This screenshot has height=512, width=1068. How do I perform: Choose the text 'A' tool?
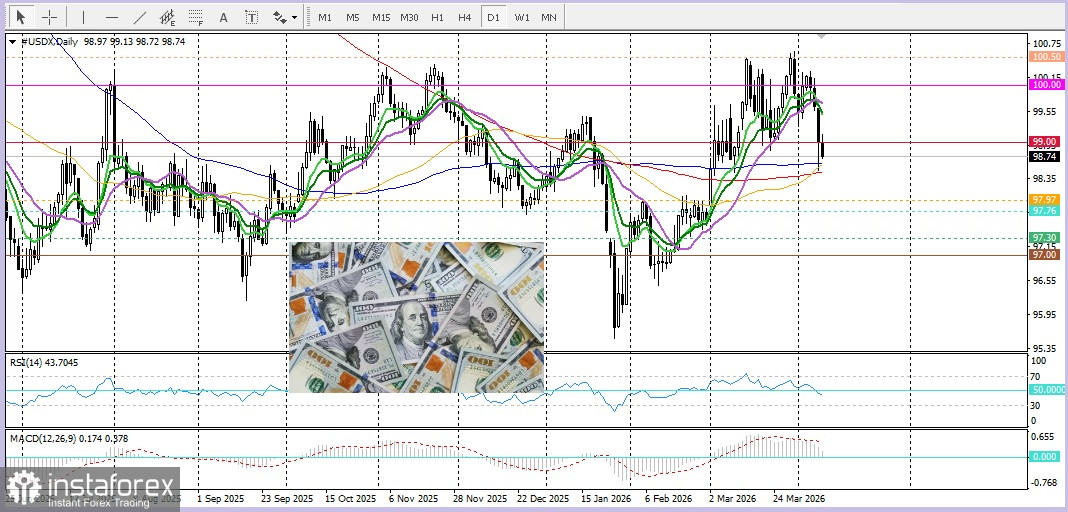tap(223, 17)
